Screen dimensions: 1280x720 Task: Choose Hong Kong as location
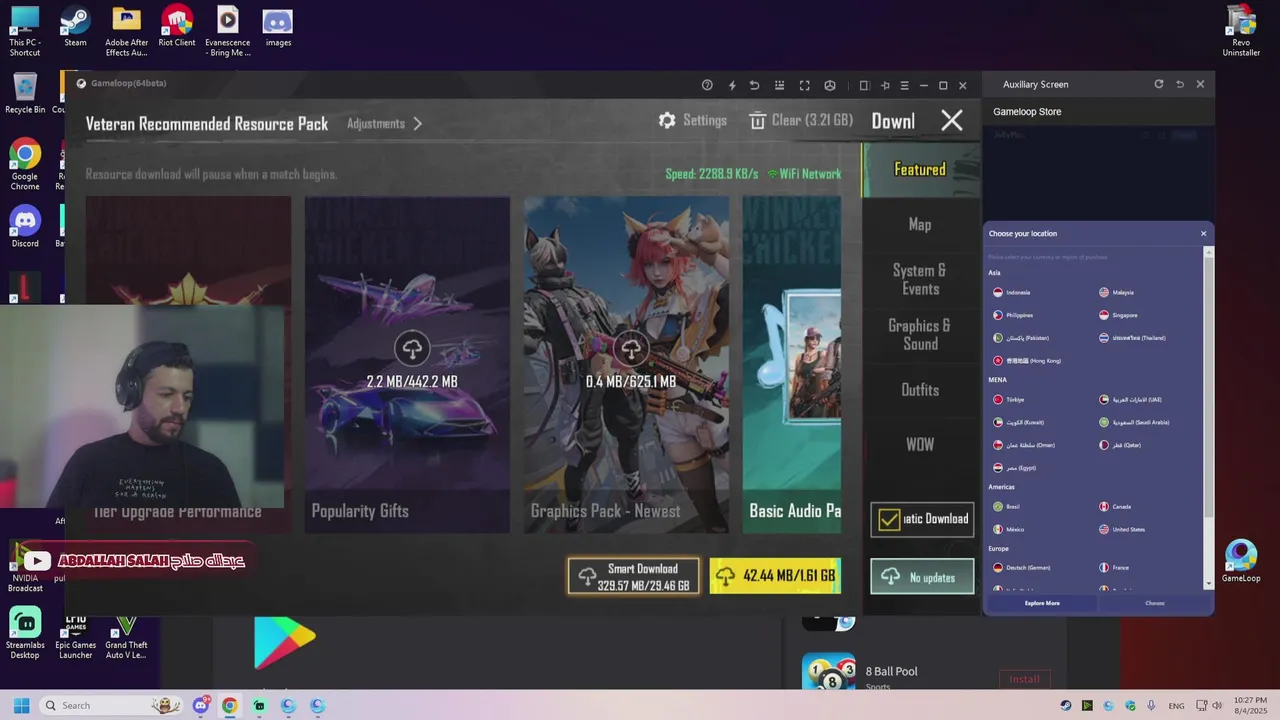pos(1027,361)
